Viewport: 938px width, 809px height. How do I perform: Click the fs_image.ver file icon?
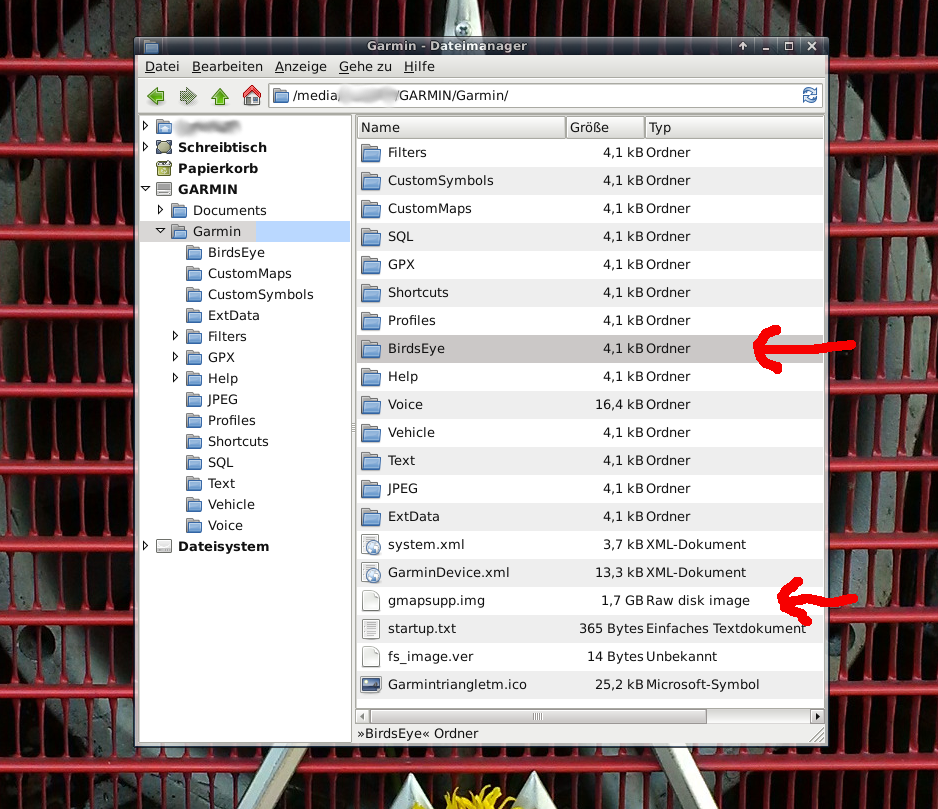[x=371, y=657]
